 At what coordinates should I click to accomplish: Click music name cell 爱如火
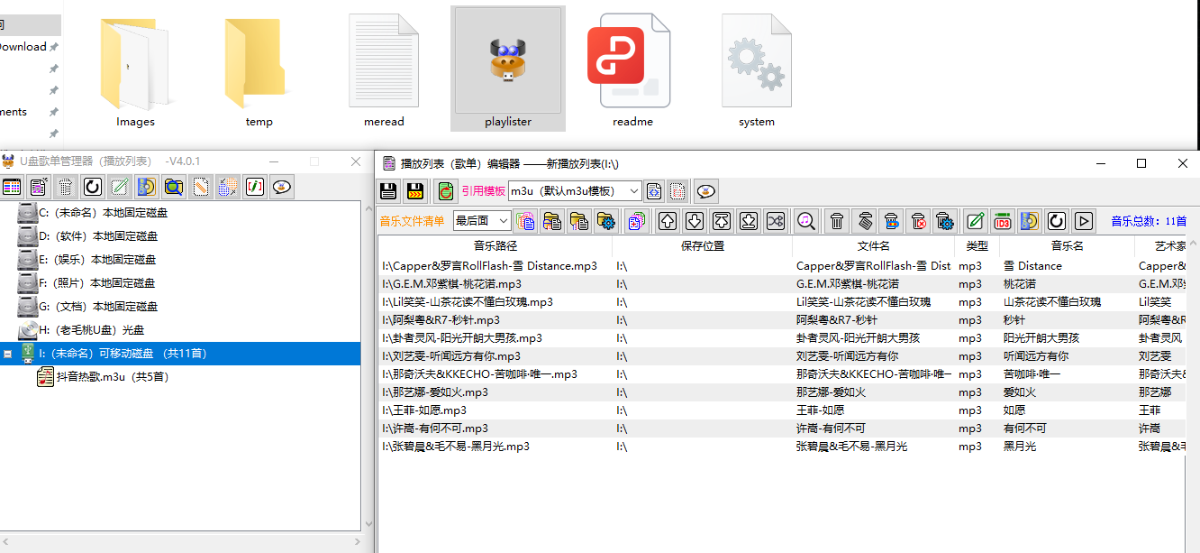[x=1022, y=392]
